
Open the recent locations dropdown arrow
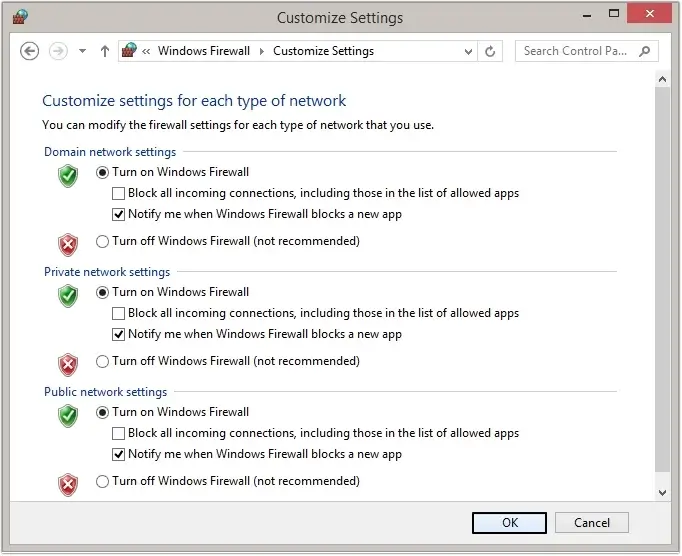click(82, 51)
